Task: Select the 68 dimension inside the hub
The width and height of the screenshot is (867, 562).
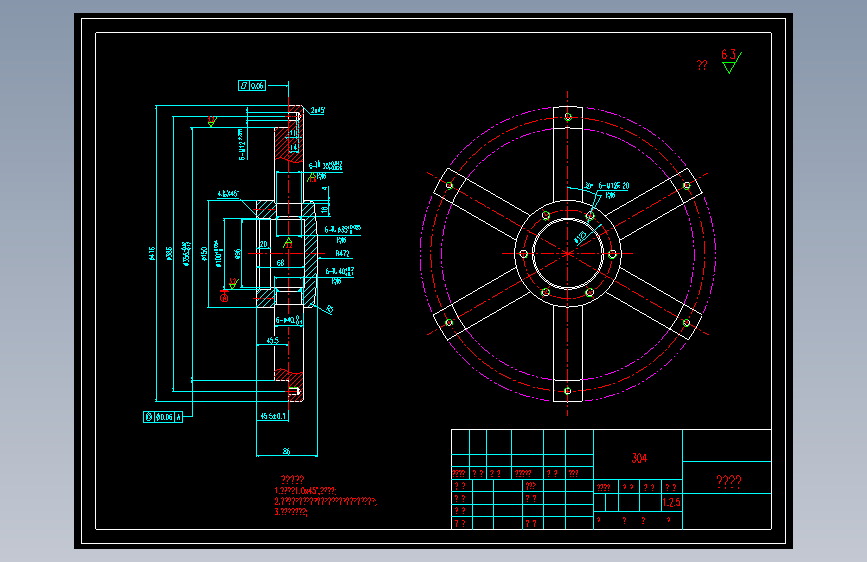Action: (x=280, y=263)
